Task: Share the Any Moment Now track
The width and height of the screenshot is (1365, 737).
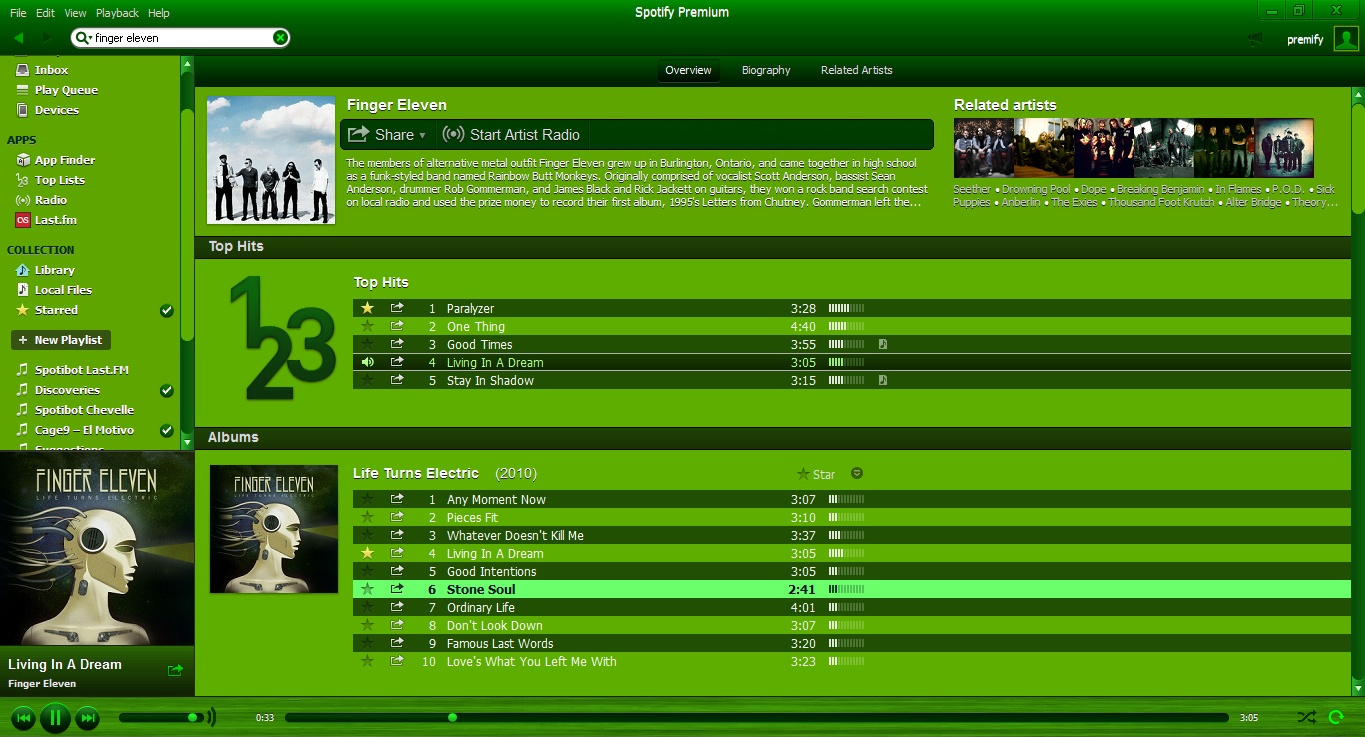Action: 397,499
